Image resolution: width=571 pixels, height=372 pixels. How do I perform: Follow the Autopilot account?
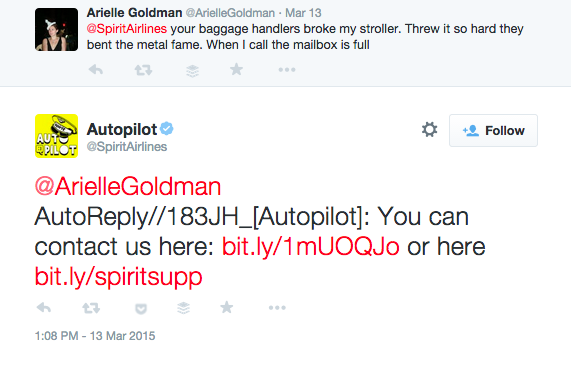(493, 130)
